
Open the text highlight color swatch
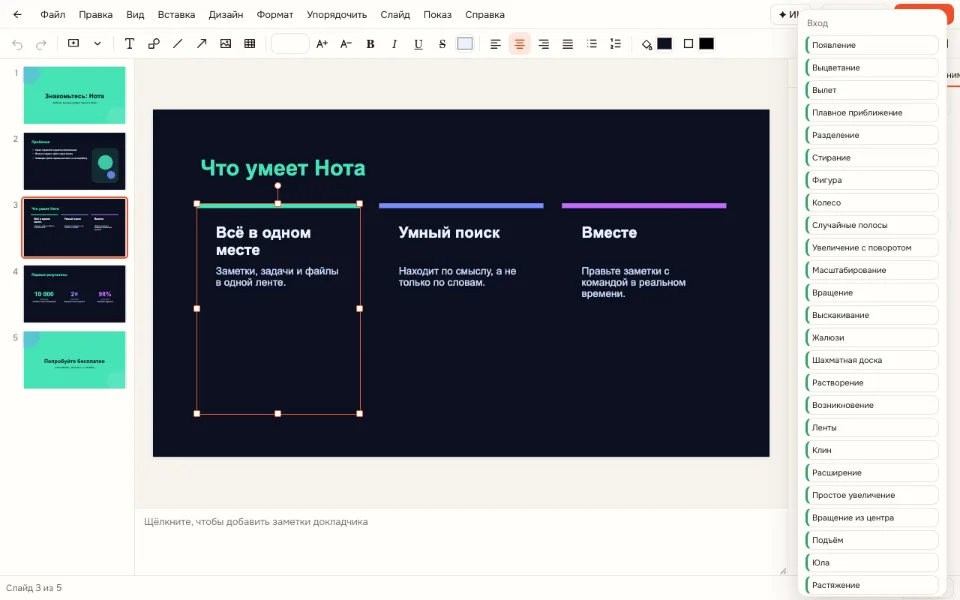click(465, 43)
